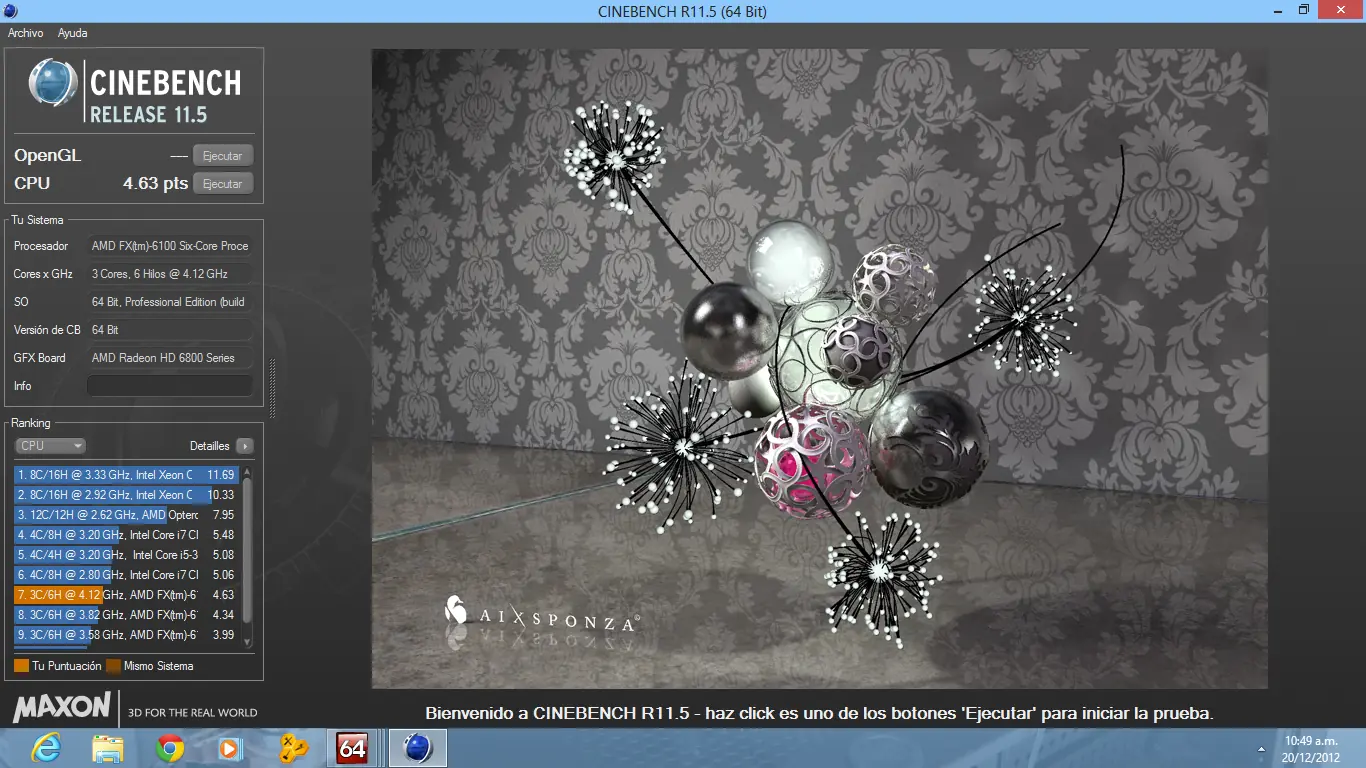Click the CPU score value 4.63 pts
The height and width of the screenshot is (768, 1366).
[155, 184]
